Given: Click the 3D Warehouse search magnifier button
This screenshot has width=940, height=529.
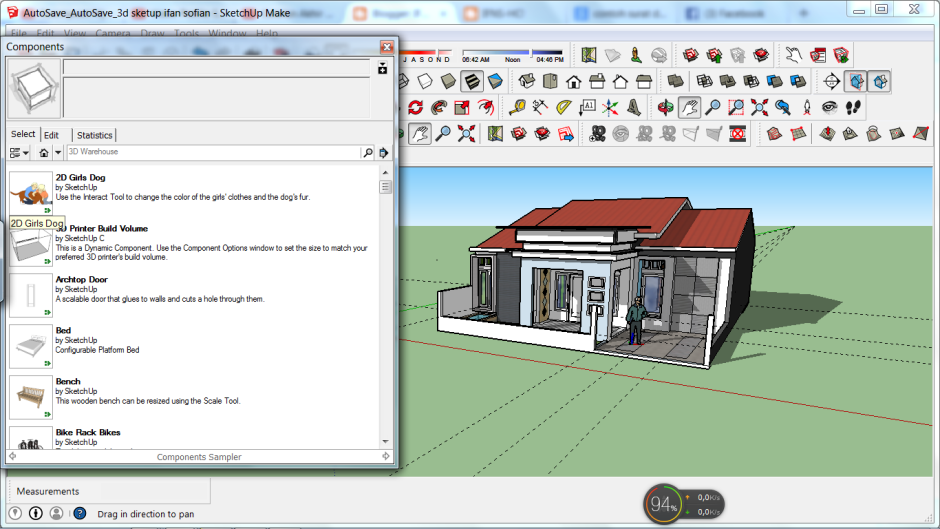Looking at the screenshot, I should tap(367, 152).
